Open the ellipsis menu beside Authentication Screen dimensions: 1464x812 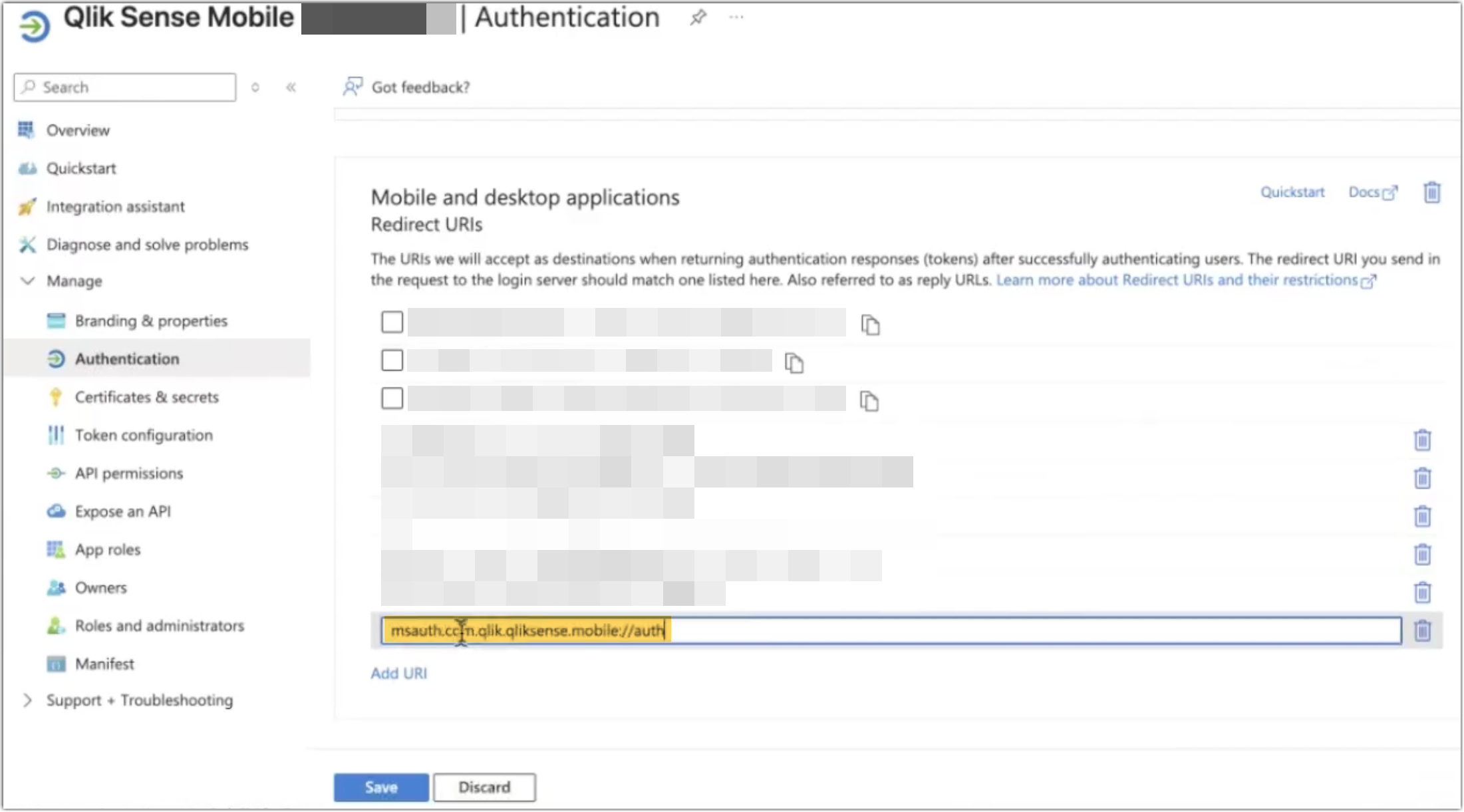[x=736, y=18]
